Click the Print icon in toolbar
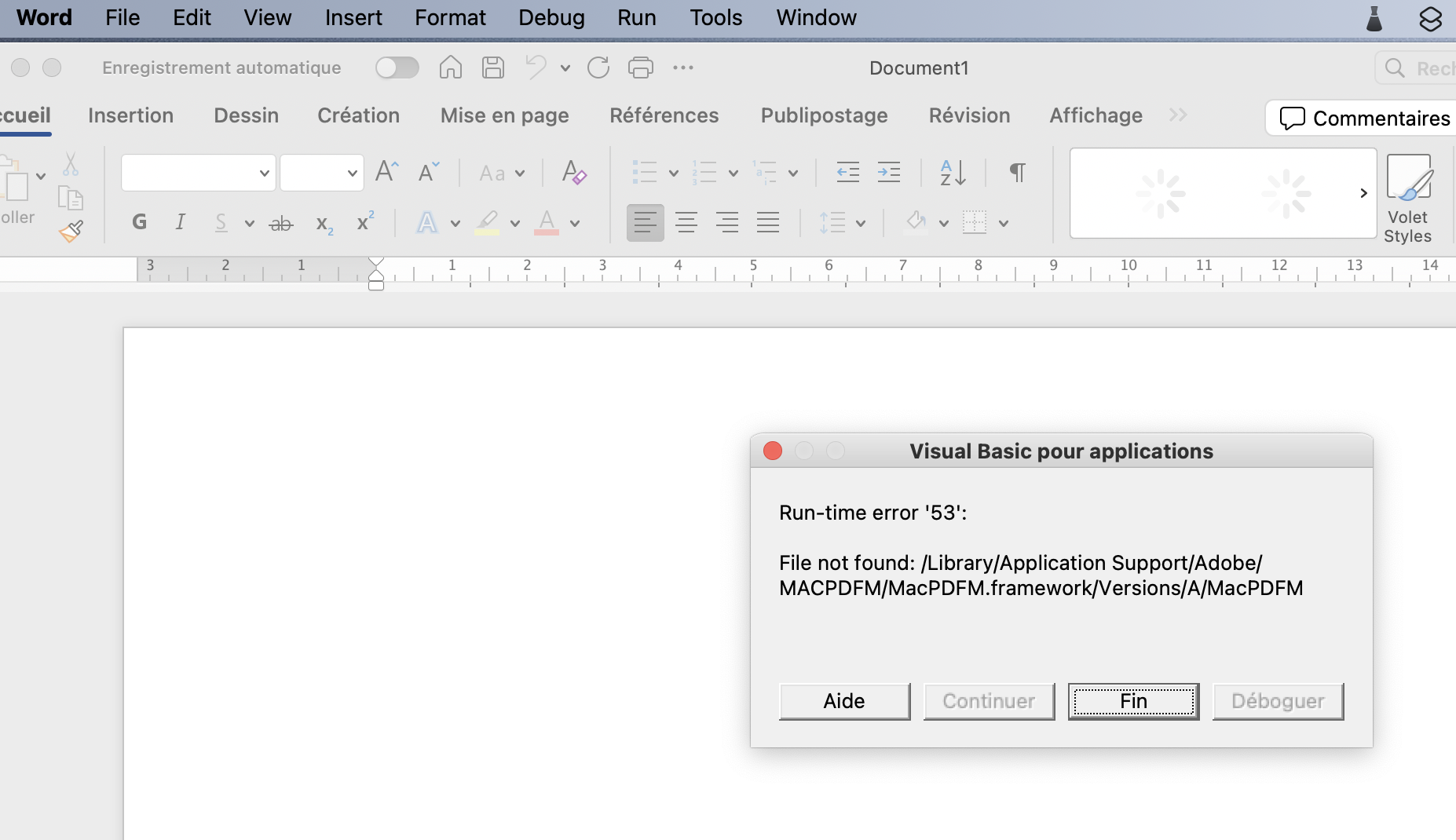This screenshot has height=840, width=1456. pos(640,68)
